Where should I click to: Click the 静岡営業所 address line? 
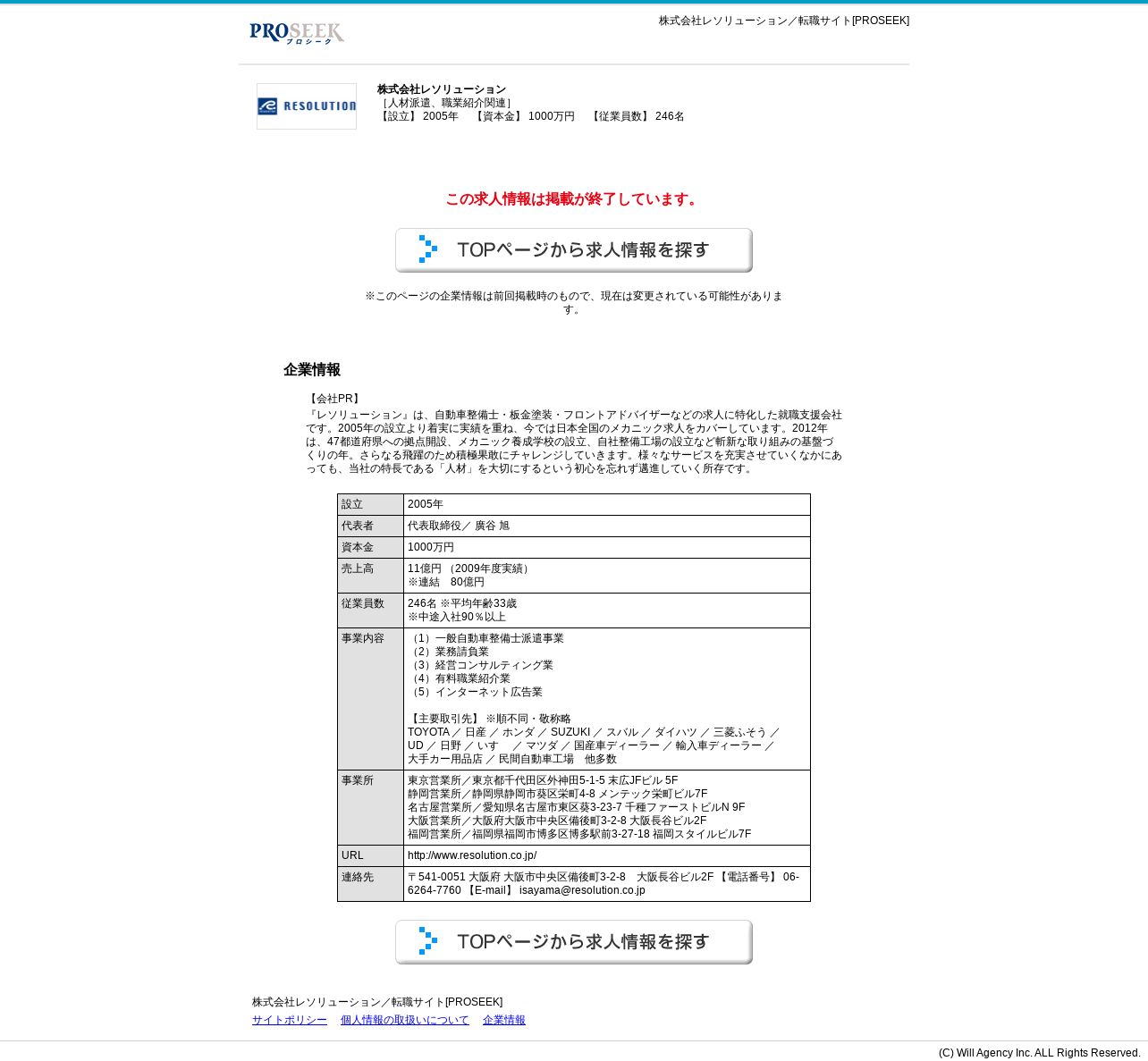pos(558,794)
